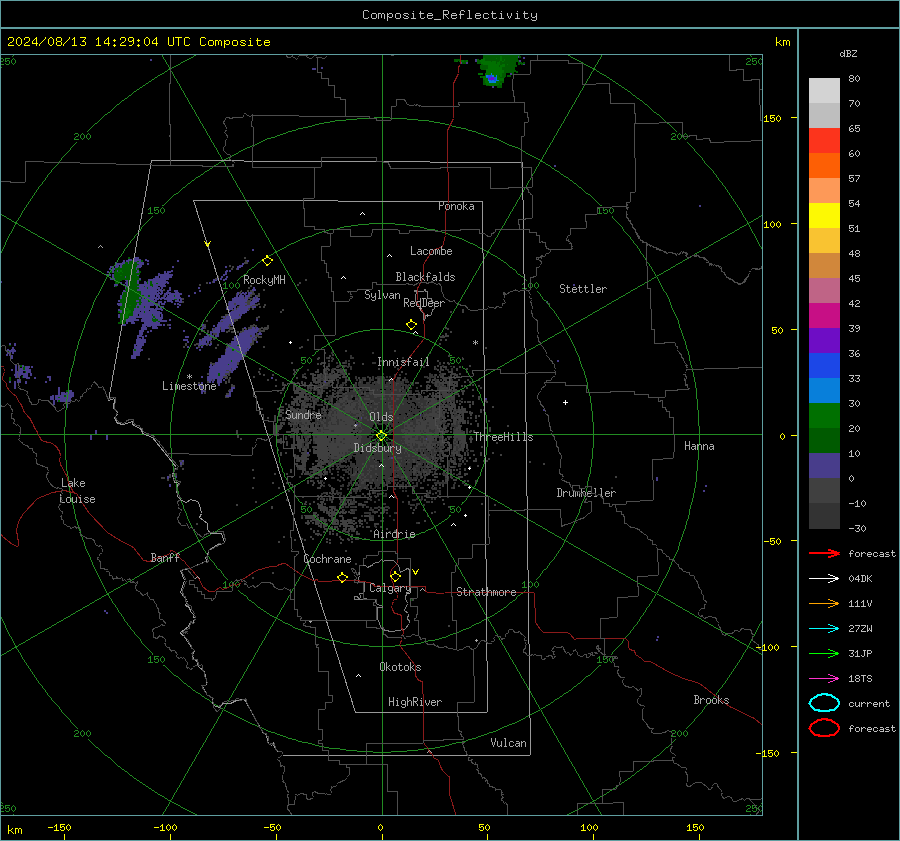The image size is (900, 841).
Task: Click the Cochrane label
Action: coord(327,559)
